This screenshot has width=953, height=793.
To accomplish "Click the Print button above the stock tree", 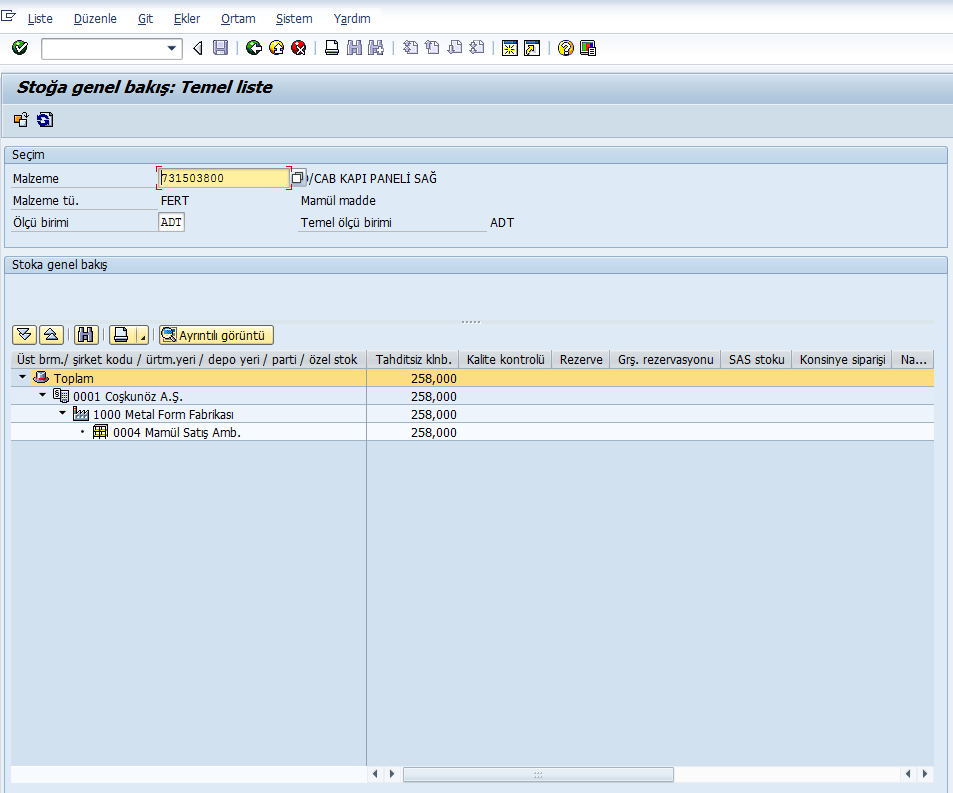I will click(122, 335).
